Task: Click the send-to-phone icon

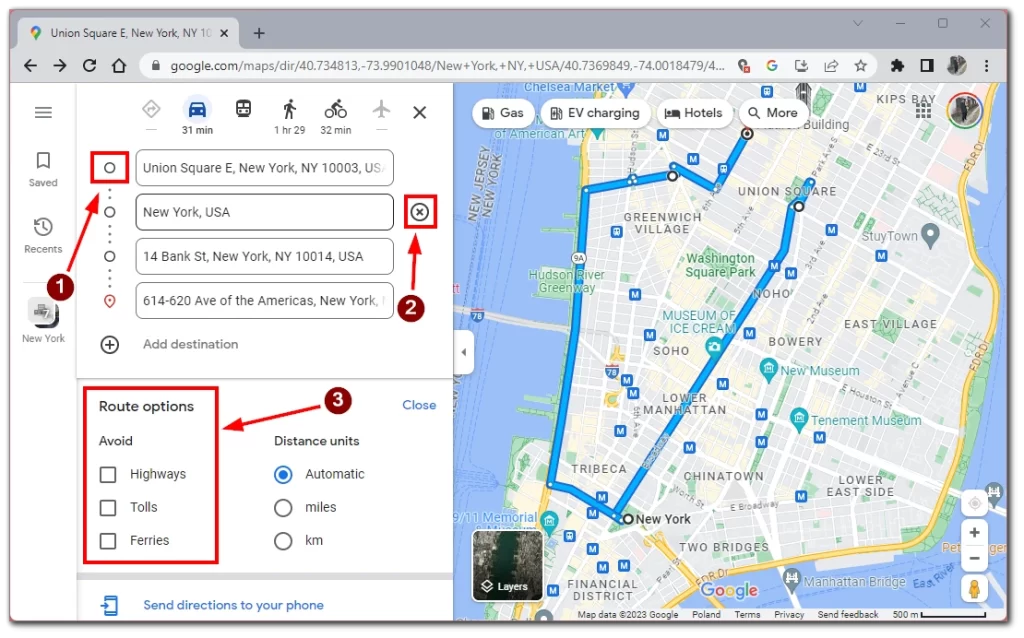Action: coord(110,605)
